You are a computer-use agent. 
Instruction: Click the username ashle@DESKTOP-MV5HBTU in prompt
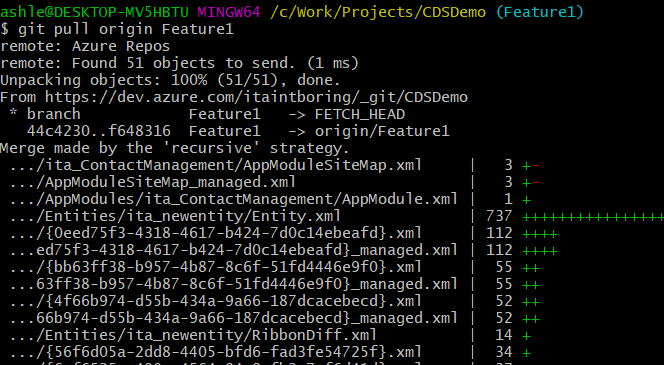pos(94,12)
